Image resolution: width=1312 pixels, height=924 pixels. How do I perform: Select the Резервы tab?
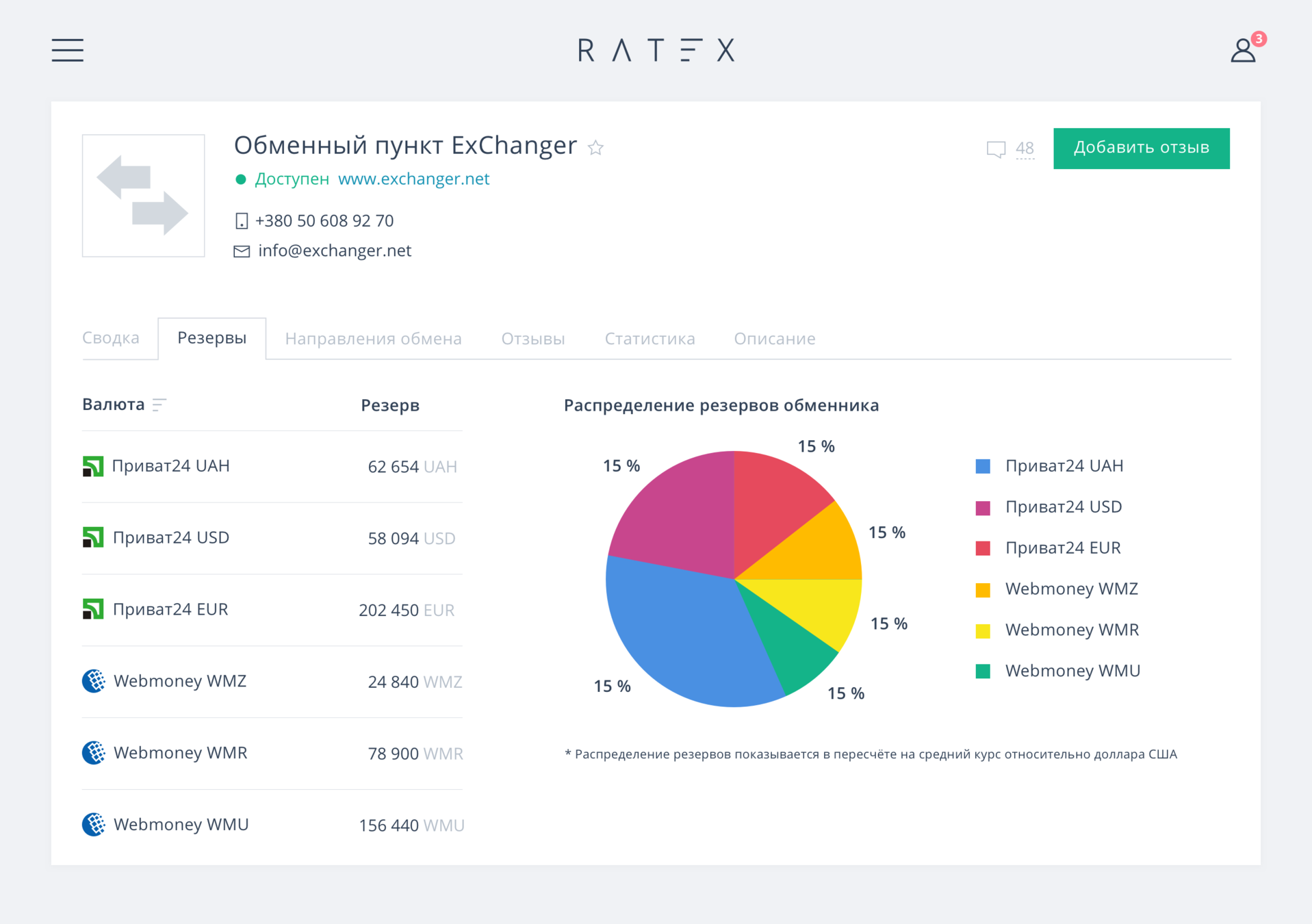pyautogui.click(x=212, y=338)
